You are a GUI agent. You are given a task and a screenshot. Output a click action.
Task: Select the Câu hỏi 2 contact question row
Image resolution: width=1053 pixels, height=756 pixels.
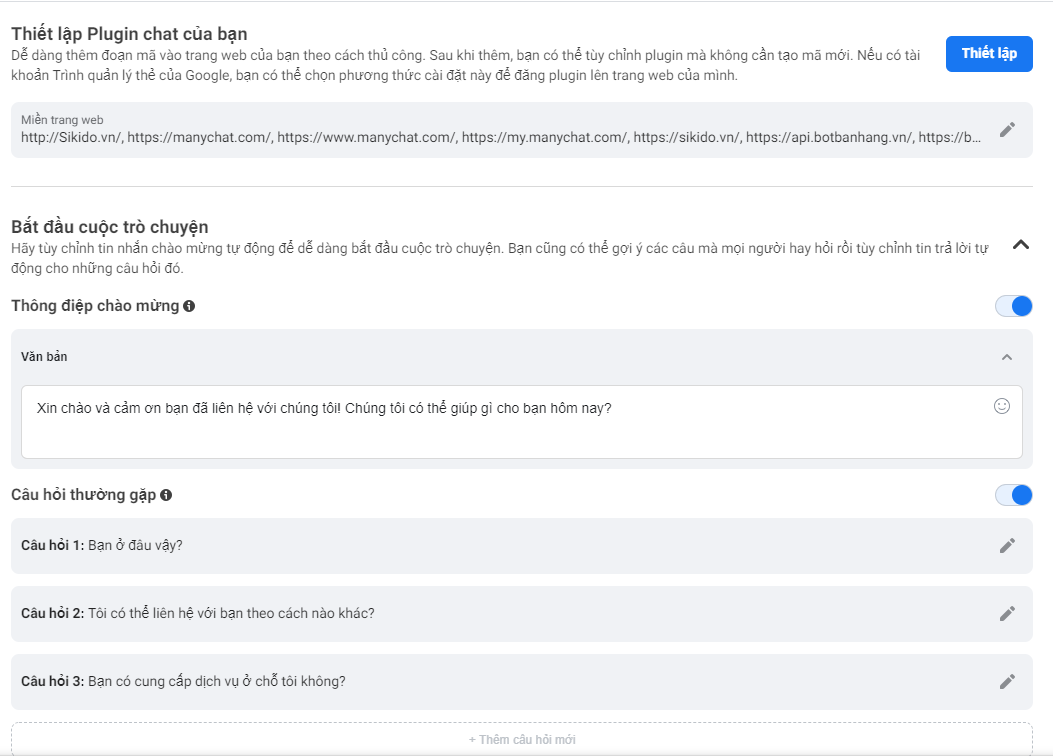pyautogui.click(x=522, y=614)
